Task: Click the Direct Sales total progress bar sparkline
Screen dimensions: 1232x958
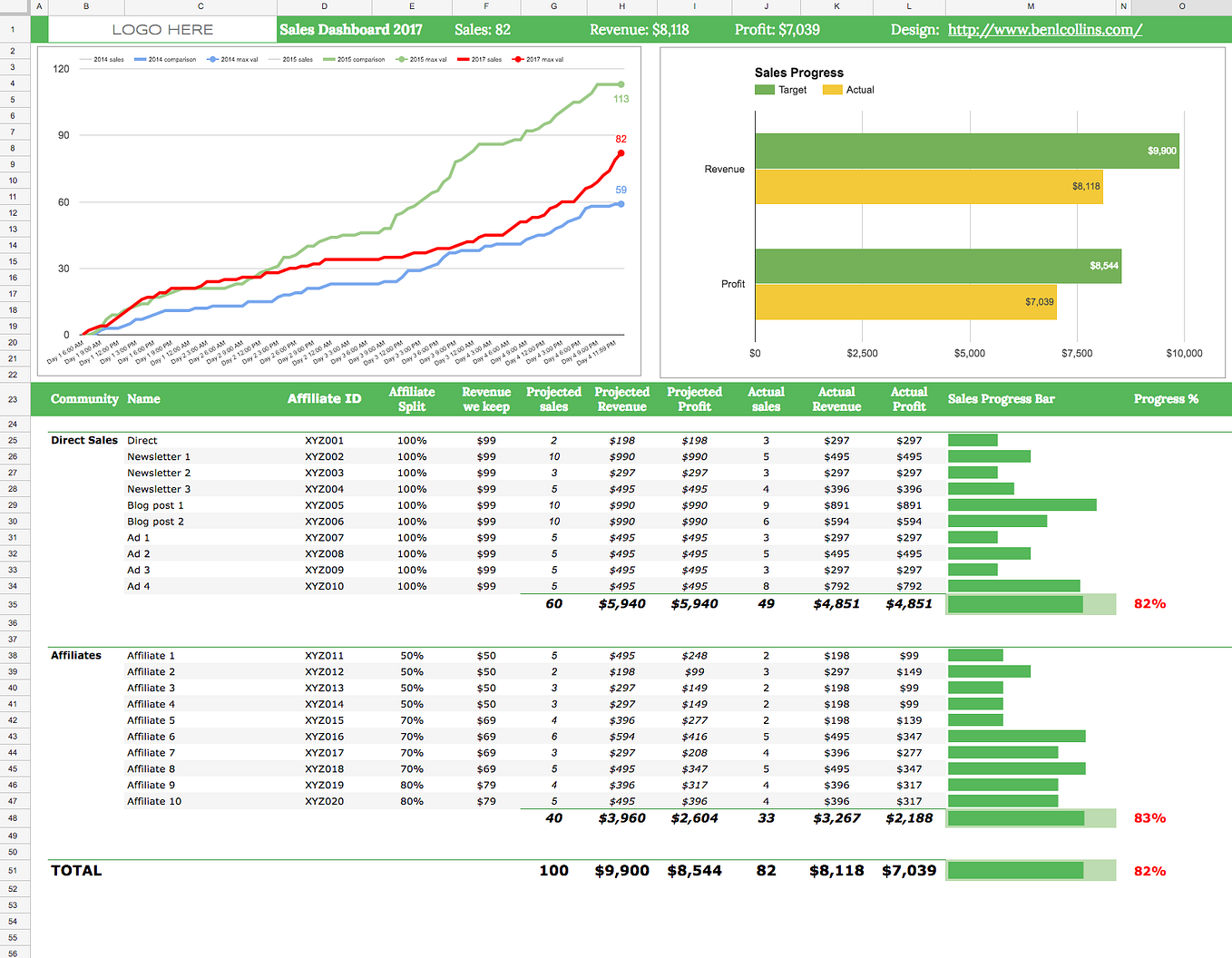Action: (1031, 603)
